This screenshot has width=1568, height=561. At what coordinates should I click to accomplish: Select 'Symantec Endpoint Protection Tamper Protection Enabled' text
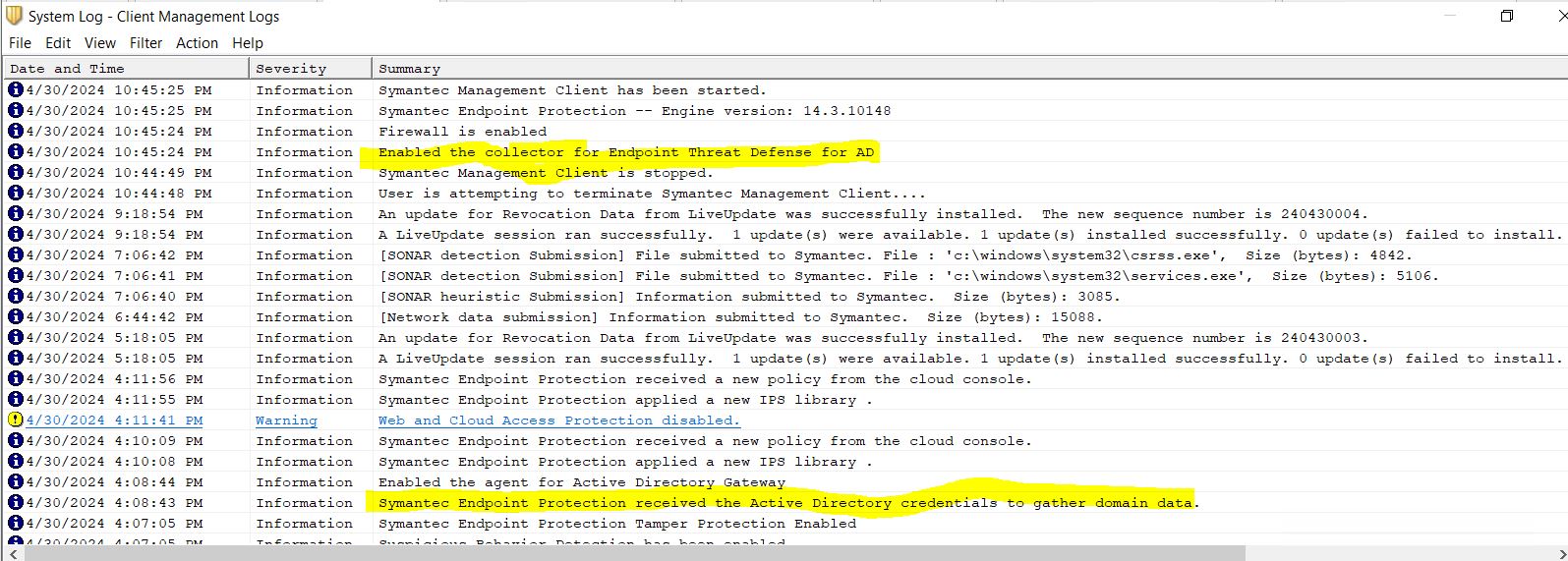point(617,524)
